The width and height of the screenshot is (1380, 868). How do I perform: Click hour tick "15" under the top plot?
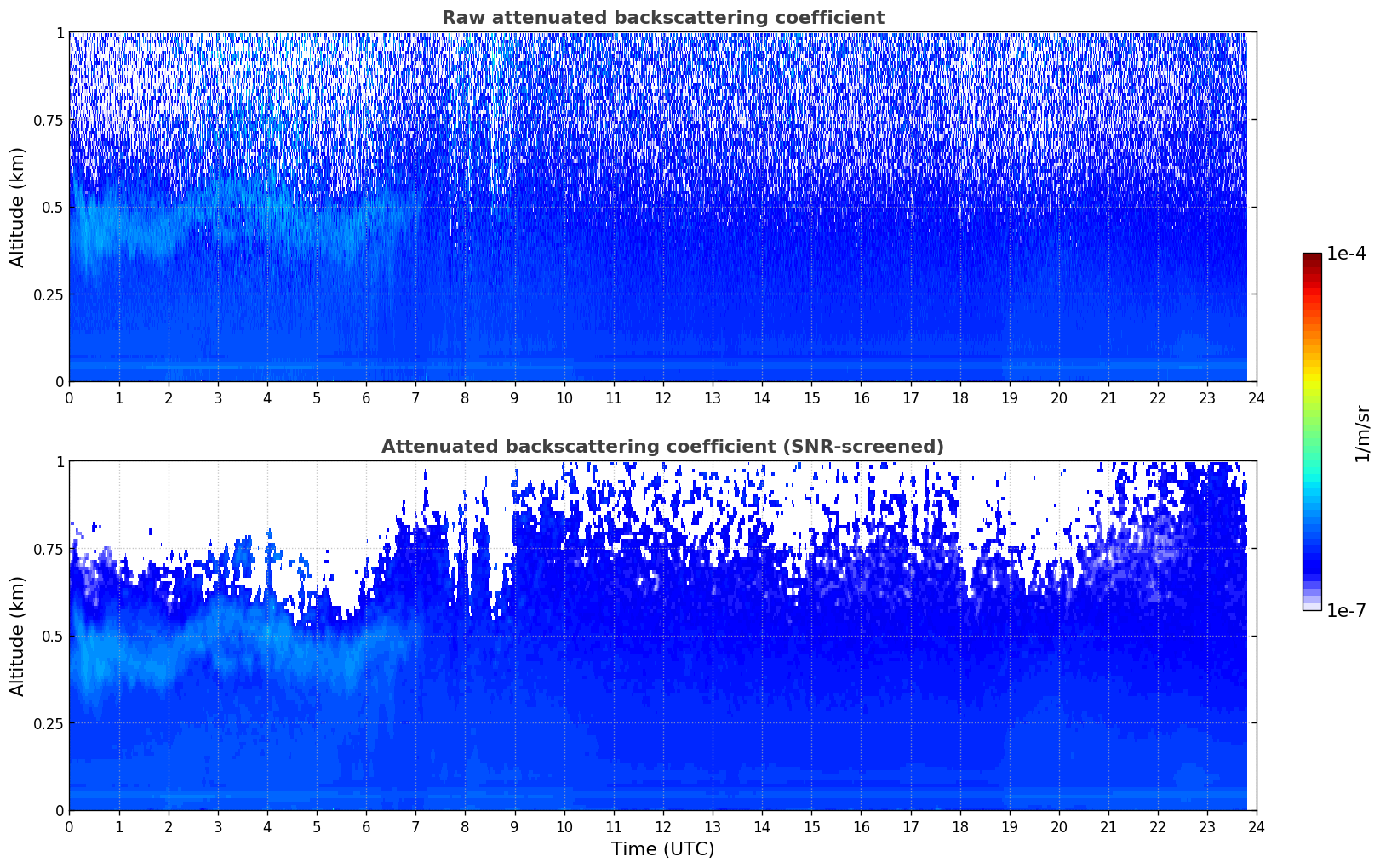click(x=811, y=397)
